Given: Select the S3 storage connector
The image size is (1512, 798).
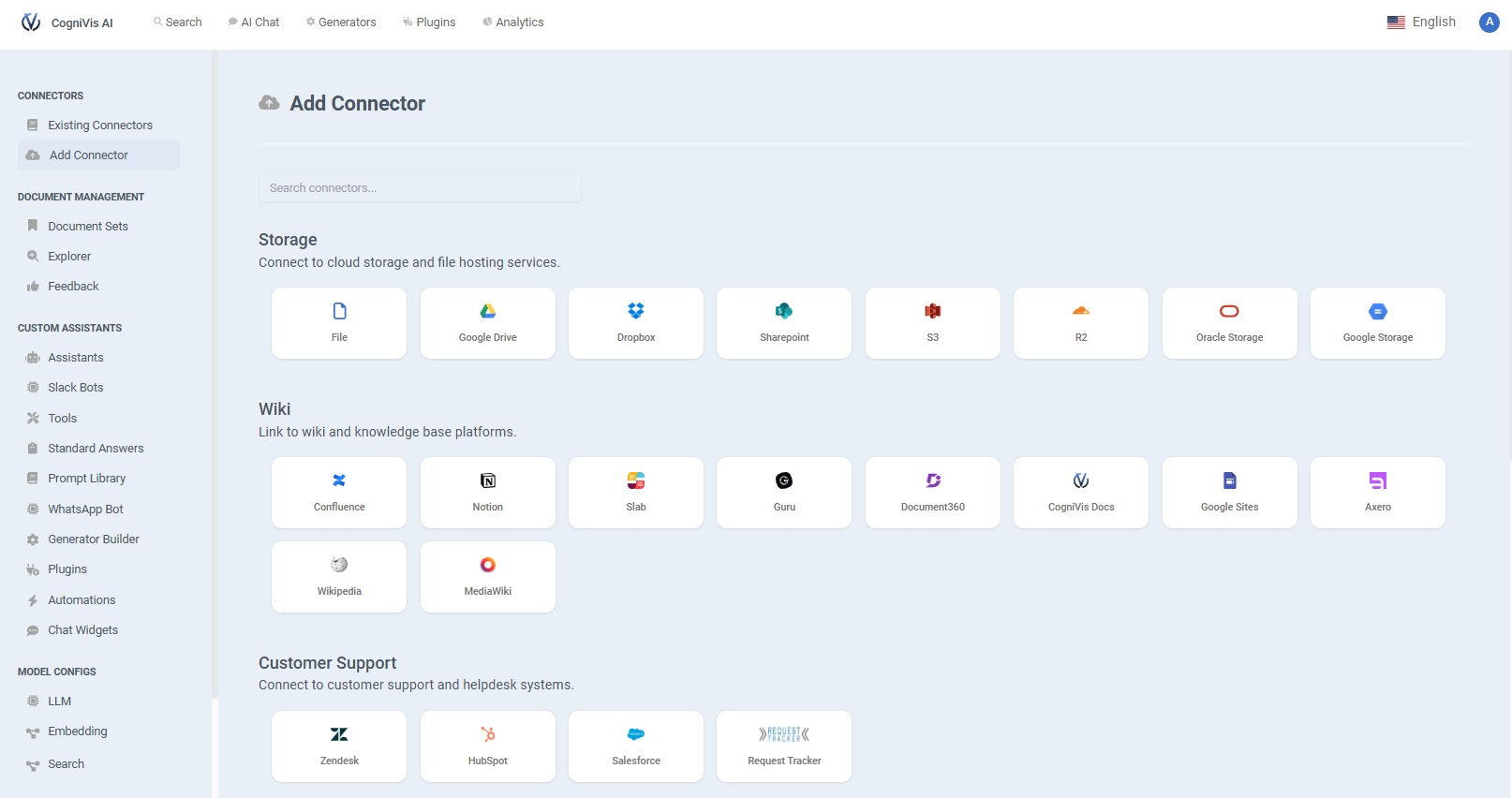Looking at the screenshot, I should pyautogui.click(x=933, y=323).
